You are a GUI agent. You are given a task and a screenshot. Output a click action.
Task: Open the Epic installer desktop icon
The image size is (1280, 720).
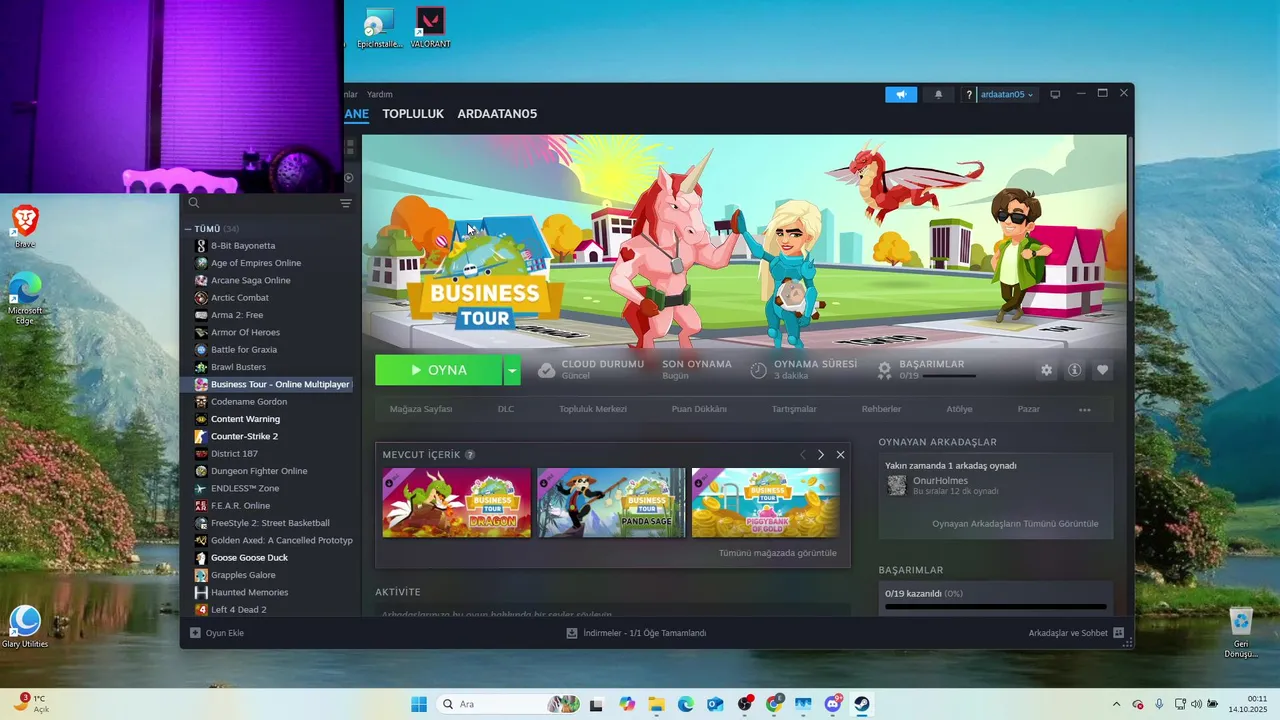pyautogui.click(x=378, y=28)
